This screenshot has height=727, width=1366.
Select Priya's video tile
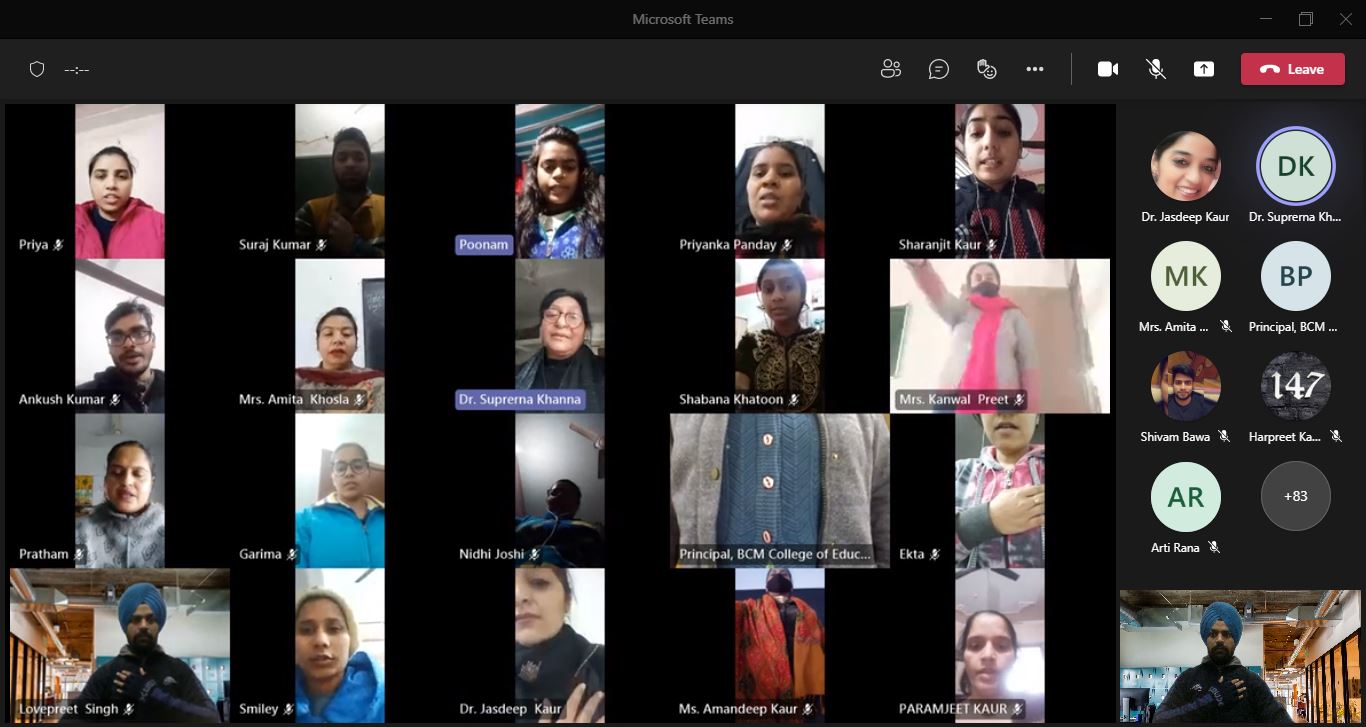[x=120, y=181]
